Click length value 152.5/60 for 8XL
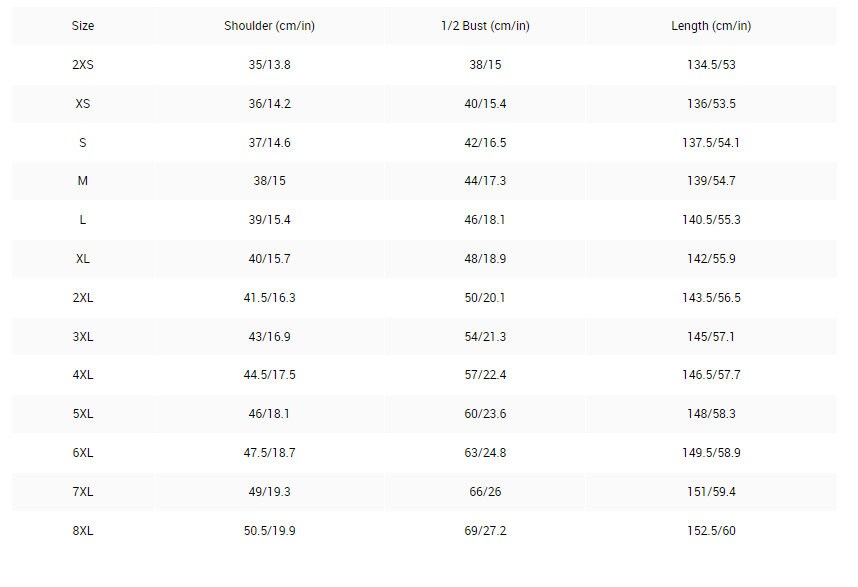Image resolution: width=858 pixels, height=587 pixels. [x=710, y=531]
